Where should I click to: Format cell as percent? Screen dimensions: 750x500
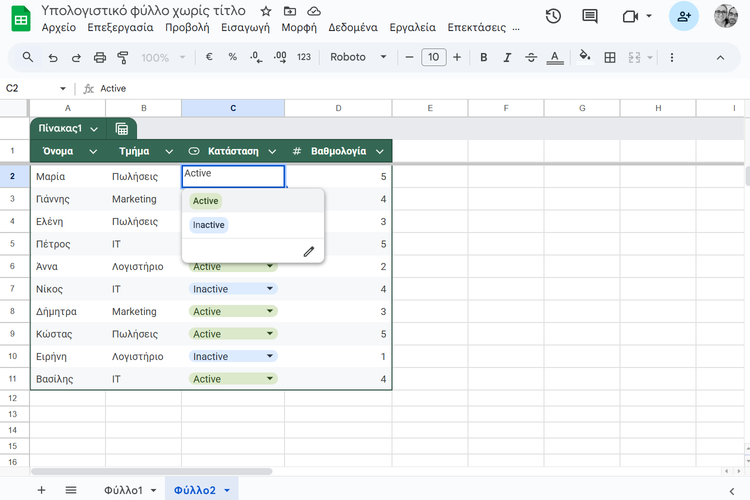[232, 57]
